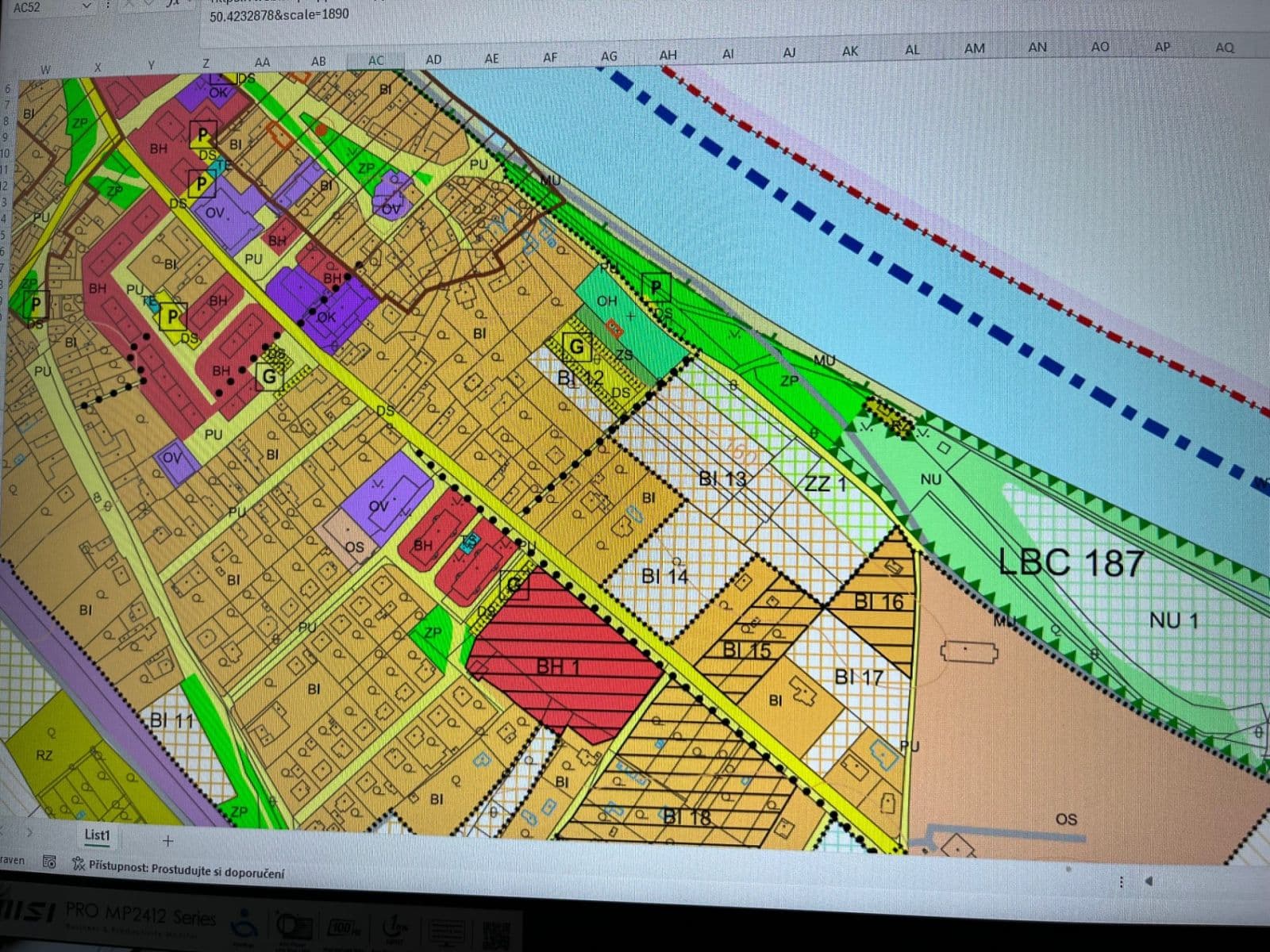Click the horizontal scrollbar left arrow
1270x952 pixels.
tap(1149, 881)
